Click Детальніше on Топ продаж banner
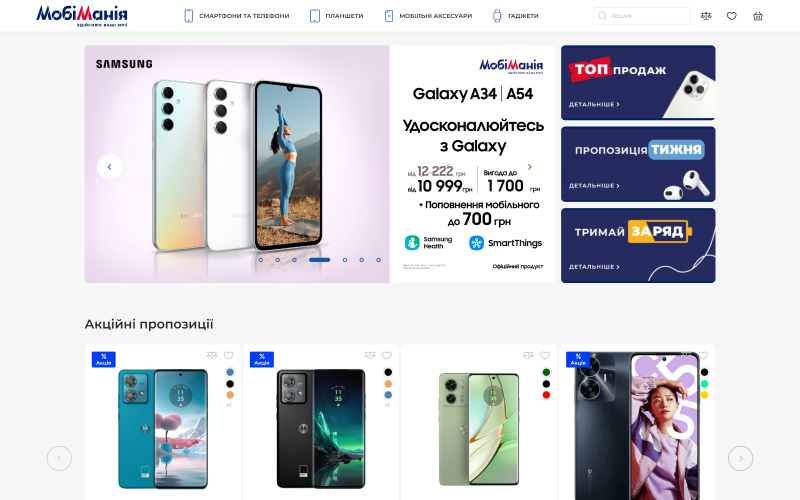 click(594, 104)
